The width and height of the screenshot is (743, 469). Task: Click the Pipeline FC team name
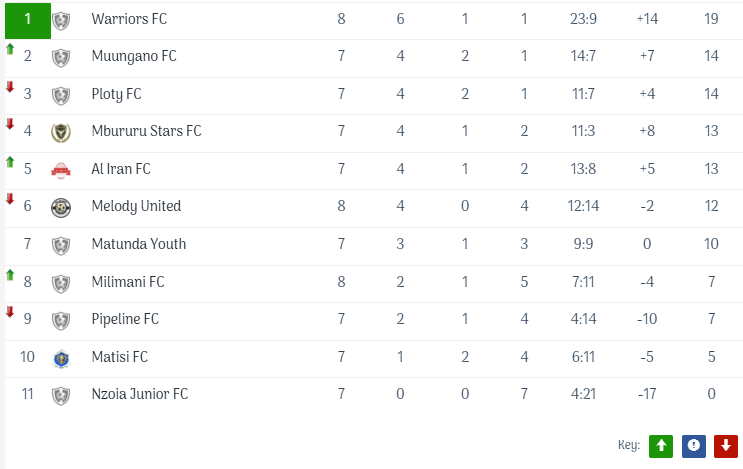point(125,319)
